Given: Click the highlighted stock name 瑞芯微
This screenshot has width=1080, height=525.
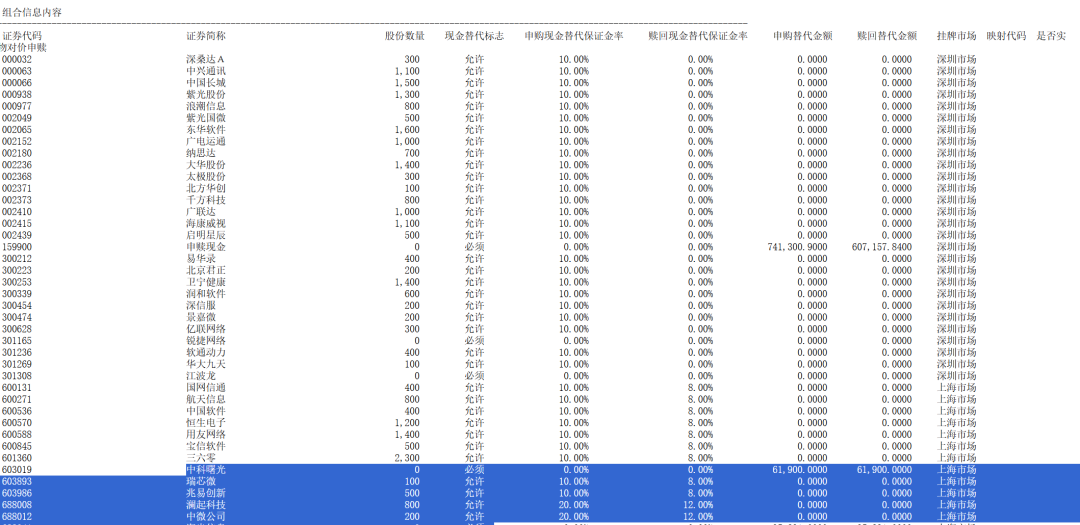Looking at the screenshot, I should coord(201,481).
